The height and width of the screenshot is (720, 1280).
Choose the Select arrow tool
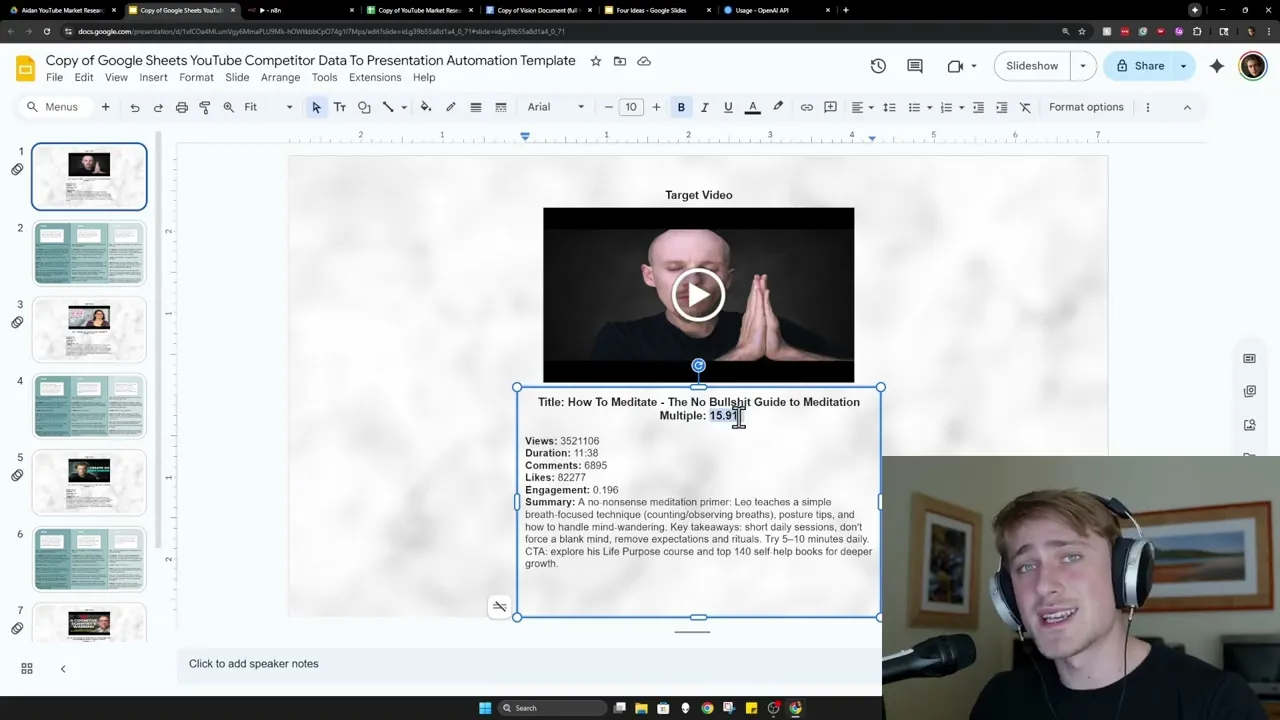316,107
